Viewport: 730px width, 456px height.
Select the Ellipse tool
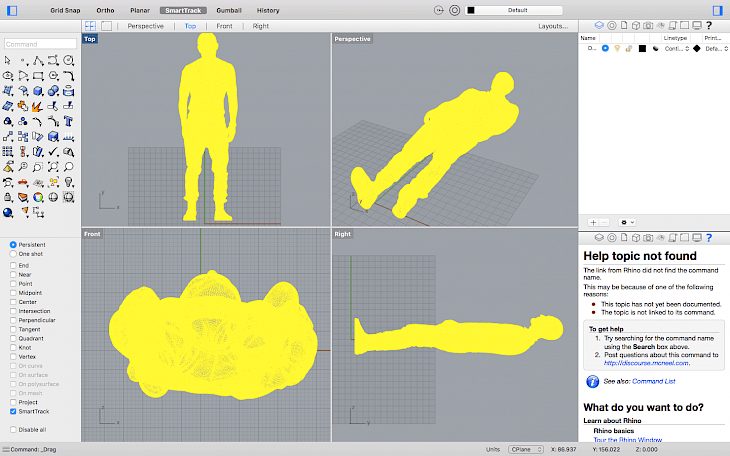pos(7,75)
